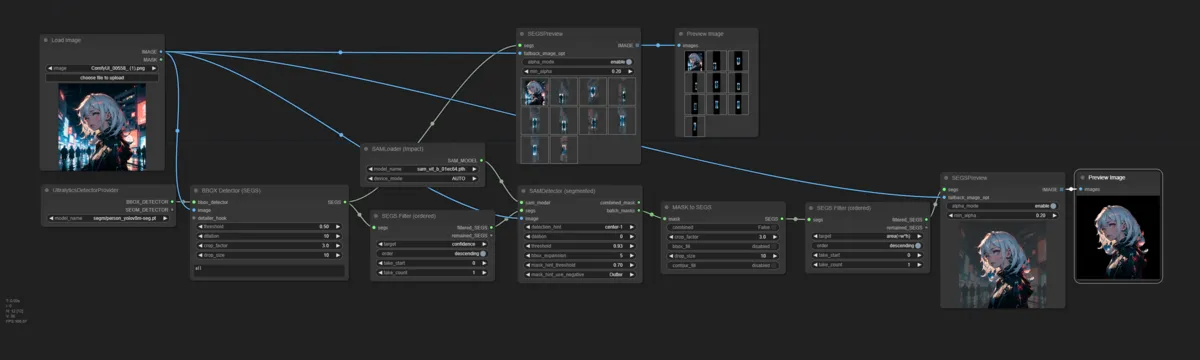This screenshot has width=1200, height=360.
Task: Collapse the MASK to SEGS node dot
Action: (x=666, y=206)
